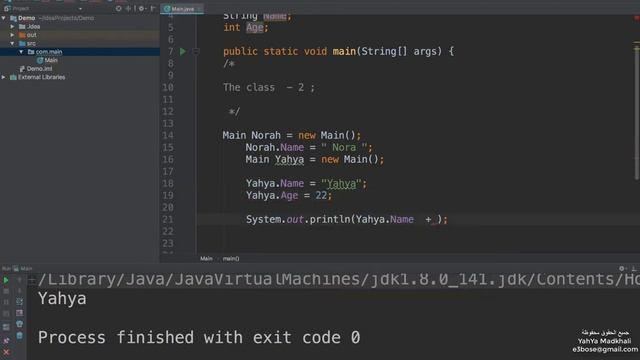The image size is (640, 360).
Task: Click the Age field declaration on line 5
Action: click(255, 27)
